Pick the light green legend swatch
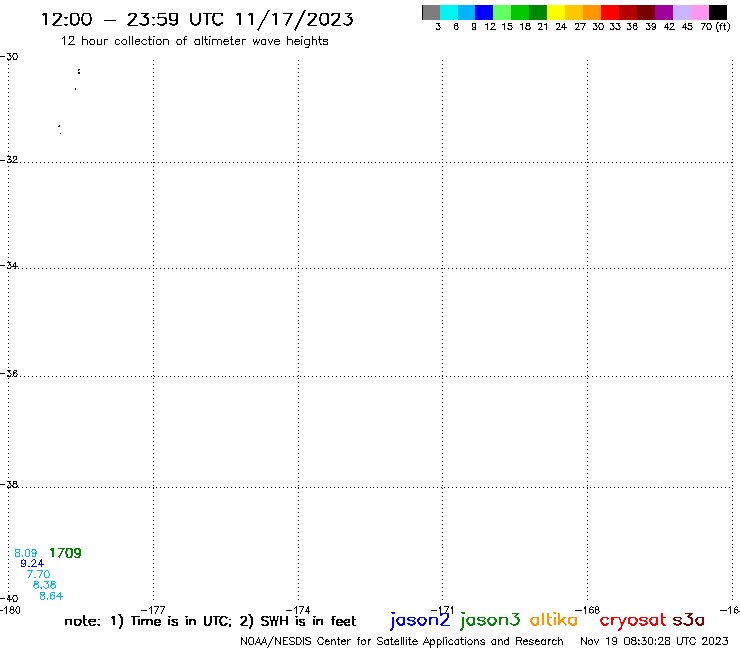 tap(502, 12)
